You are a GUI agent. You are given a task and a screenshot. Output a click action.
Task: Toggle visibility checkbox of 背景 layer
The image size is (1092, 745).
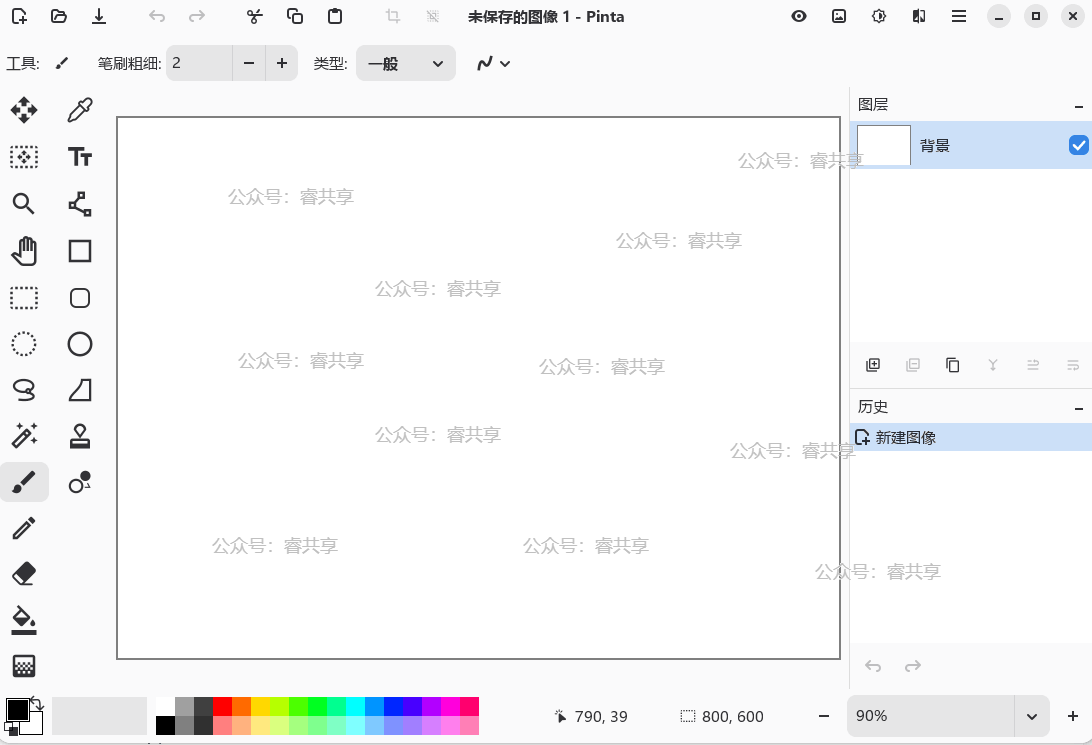click(1078, 146)
